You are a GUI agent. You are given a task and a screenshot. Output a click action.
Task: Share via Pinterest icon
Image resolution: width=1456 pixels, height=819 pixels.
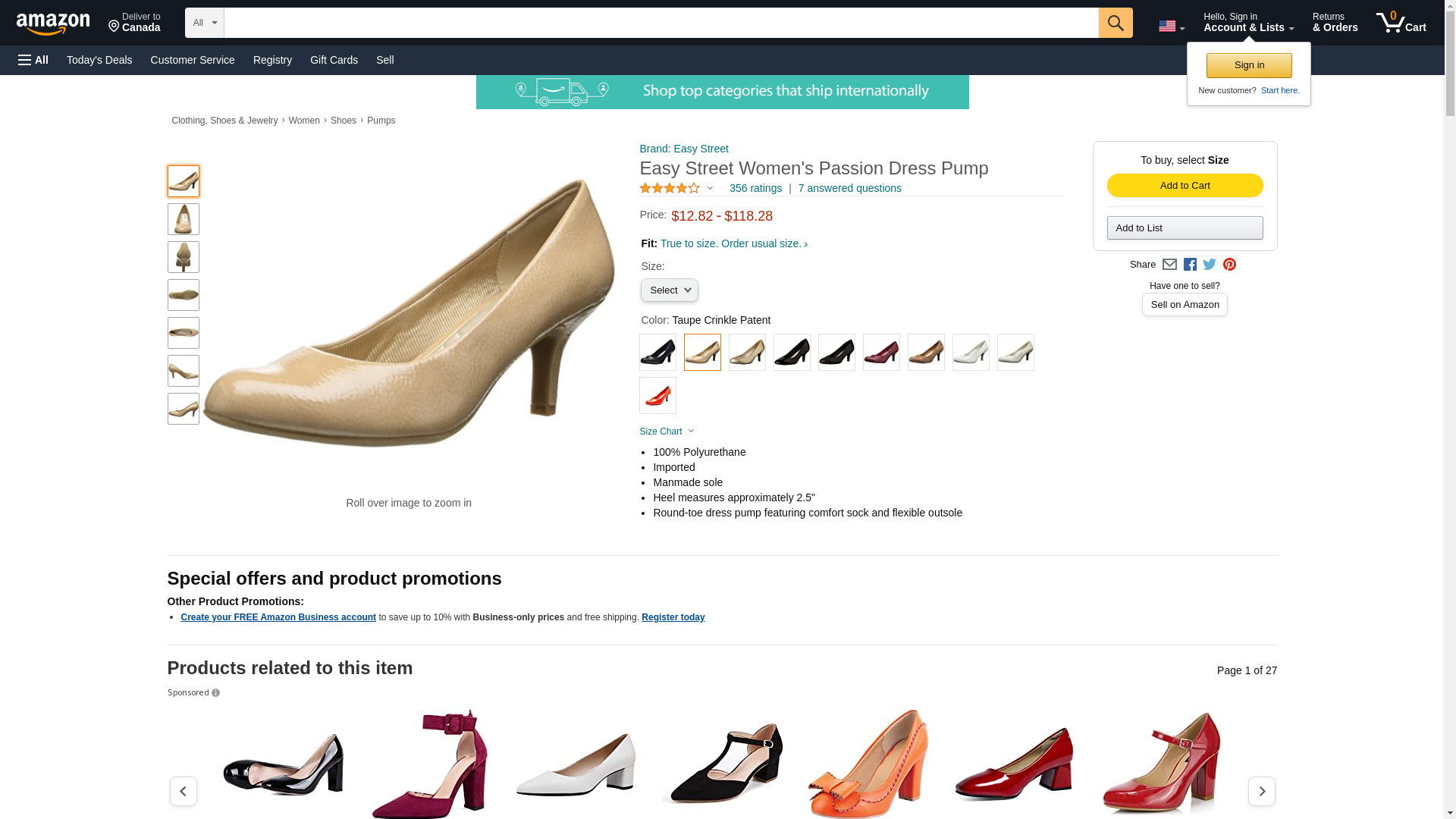[1229, 265]
